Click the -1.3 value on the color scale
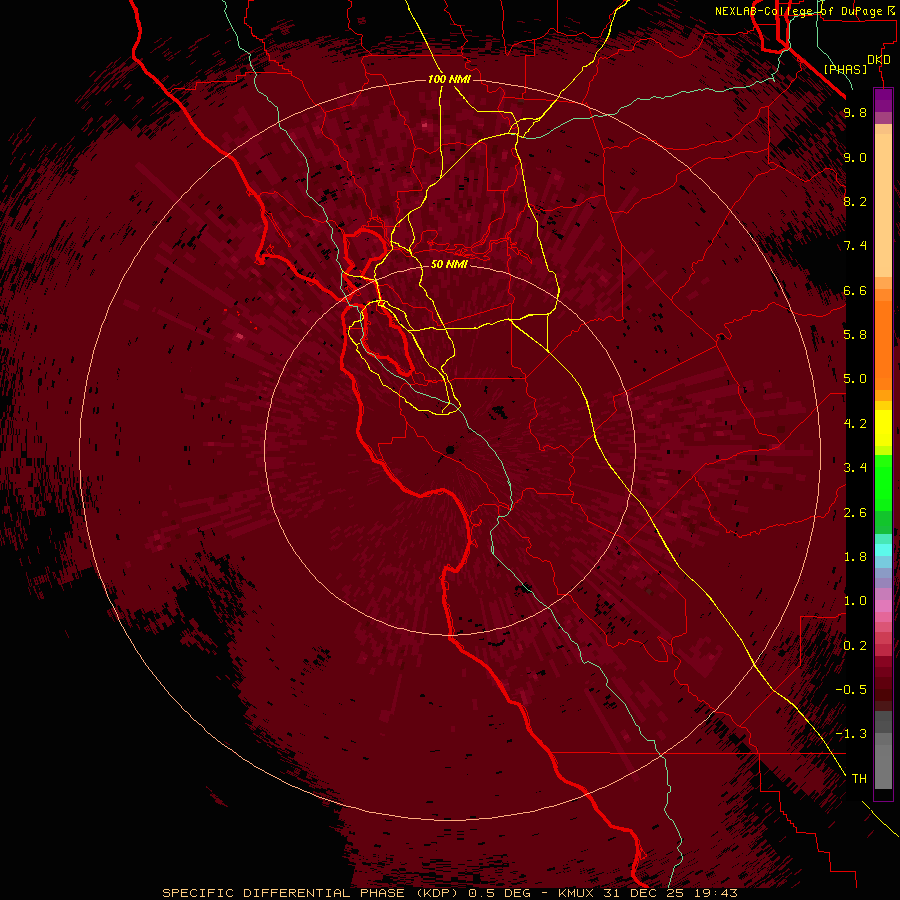 [x=852, y=734]
